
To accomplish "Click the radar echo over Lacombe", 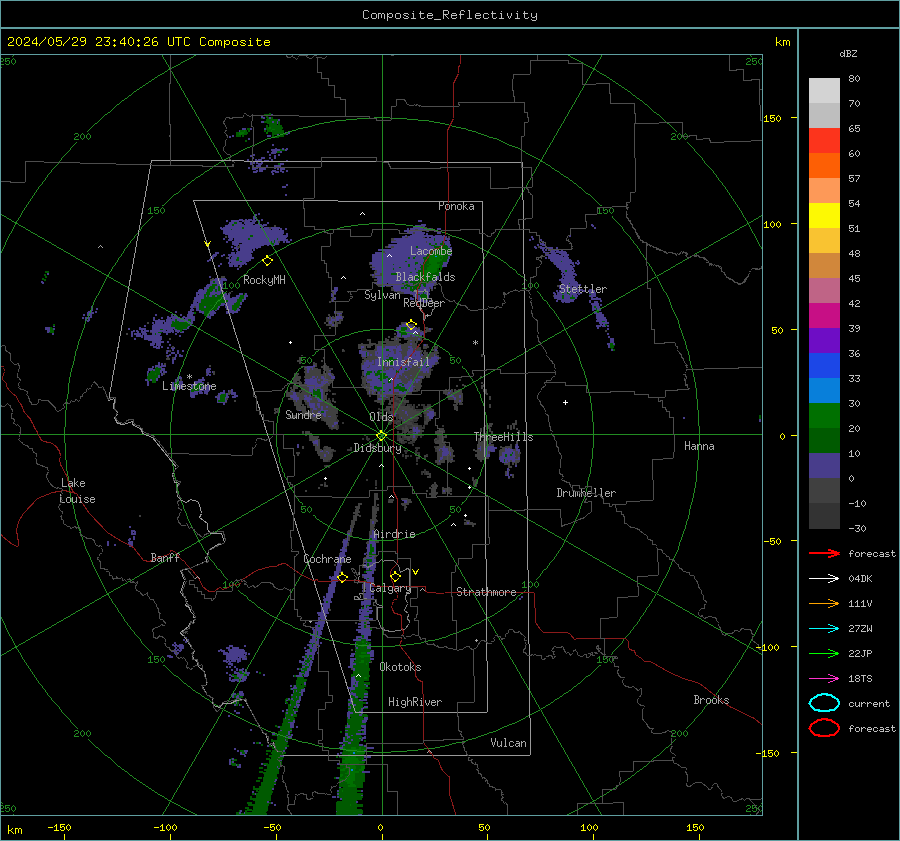I will coord(410,258).
